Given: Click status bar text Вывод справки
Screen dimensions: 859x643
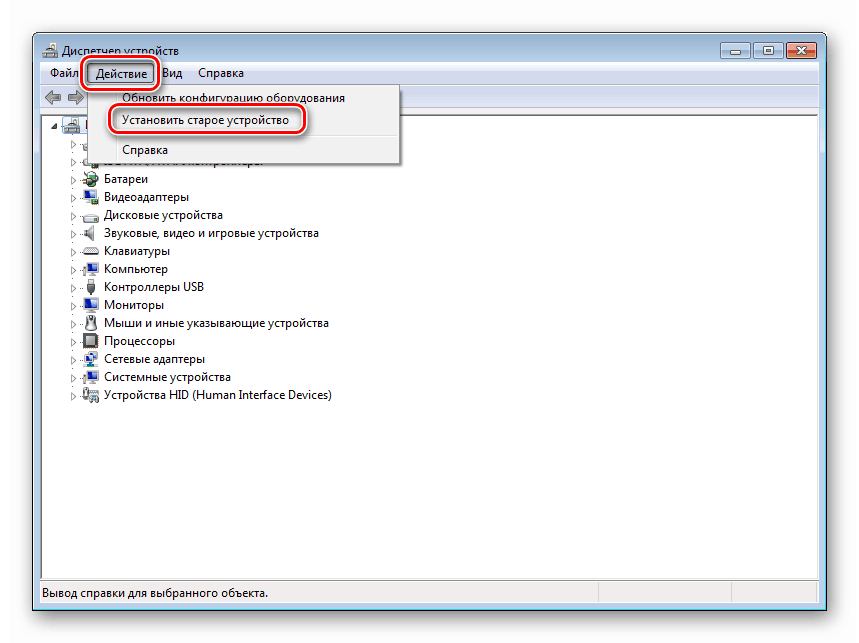Looking at the screenshot, I should tap(155, 593).
